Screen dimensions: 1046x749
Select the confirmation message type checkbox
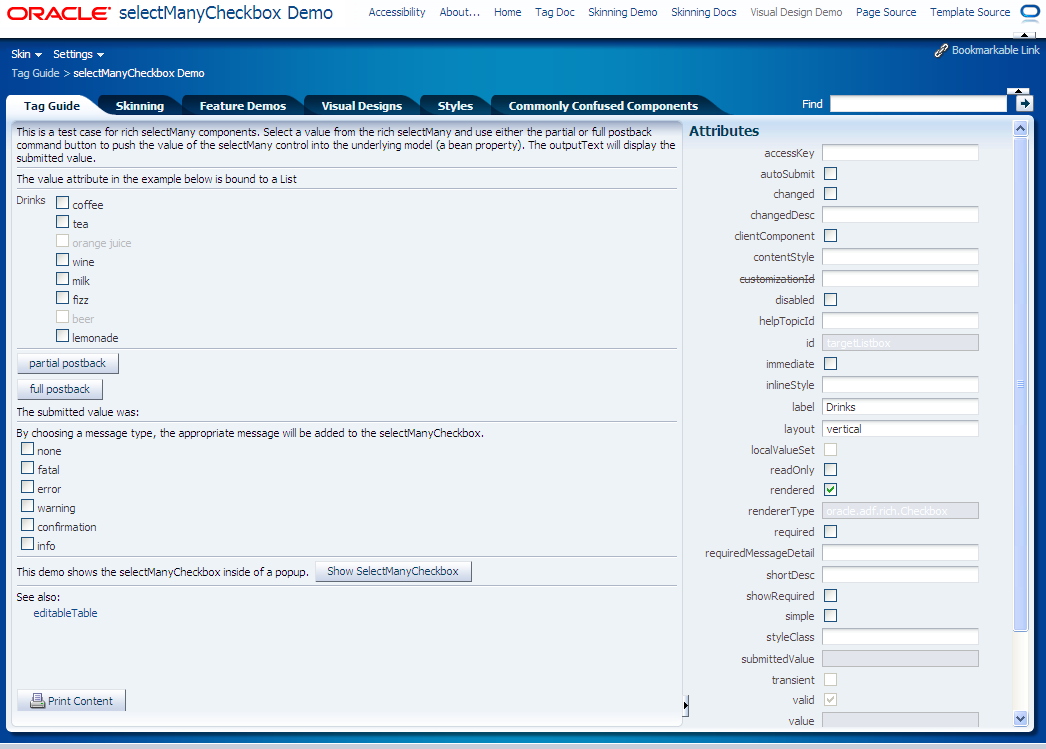click(x=27, y=525)
